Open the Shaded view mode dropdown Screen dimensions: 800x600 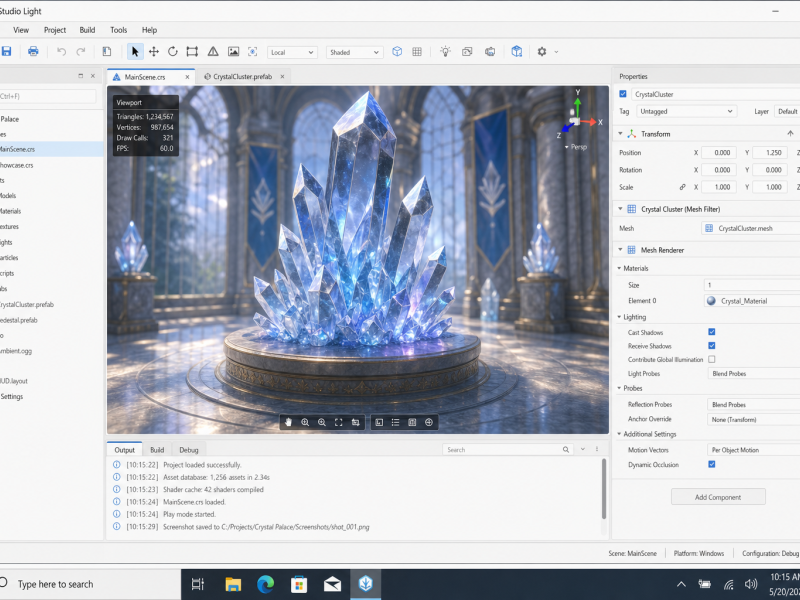pos(355,52)
